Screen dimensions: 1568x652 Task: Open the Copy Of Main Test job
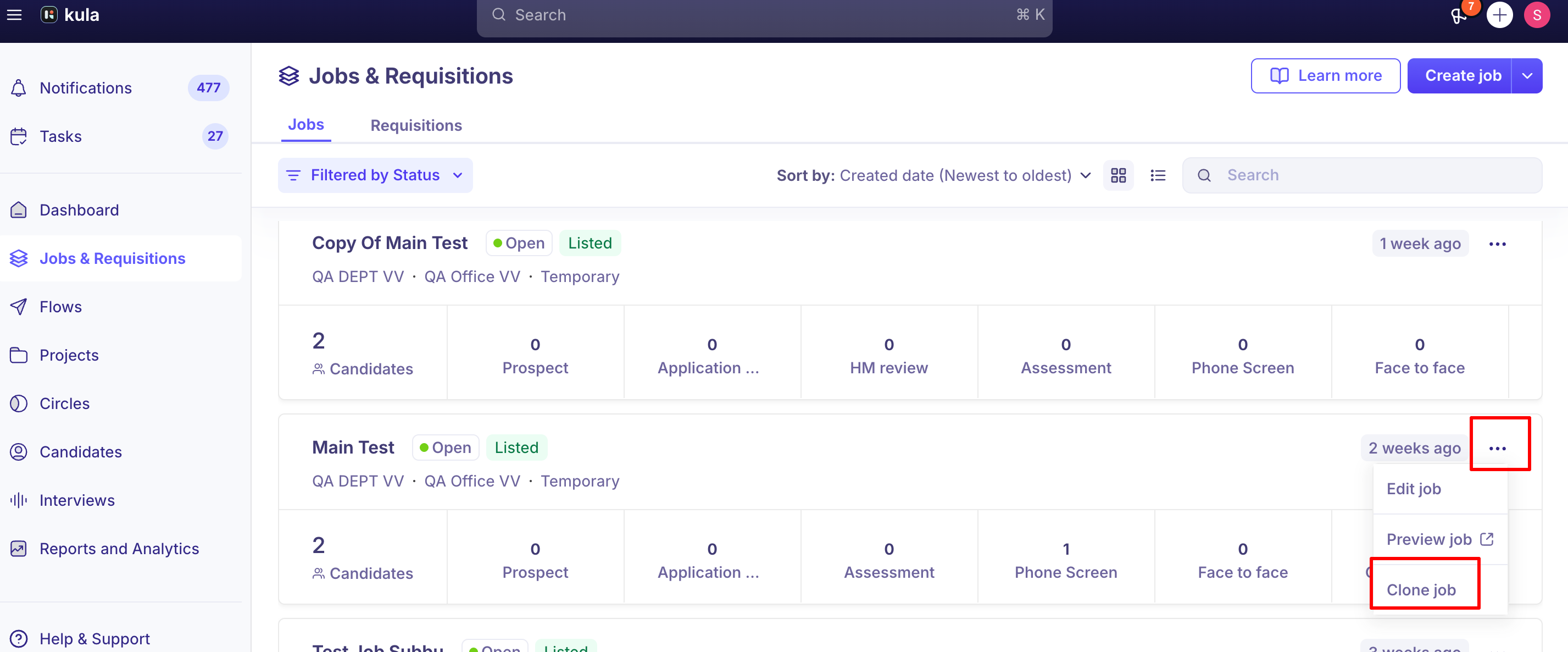(x=390, y=243)
